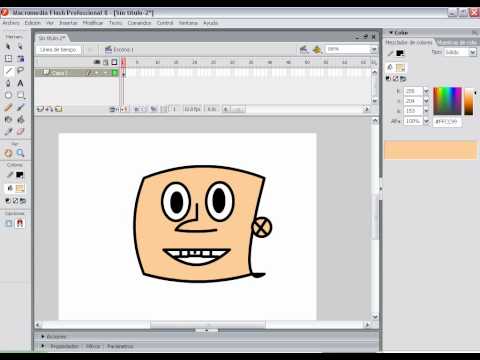Open the Edit Scene icon menu
Viewport: 480px width, 360px height.
coord(304,50)
